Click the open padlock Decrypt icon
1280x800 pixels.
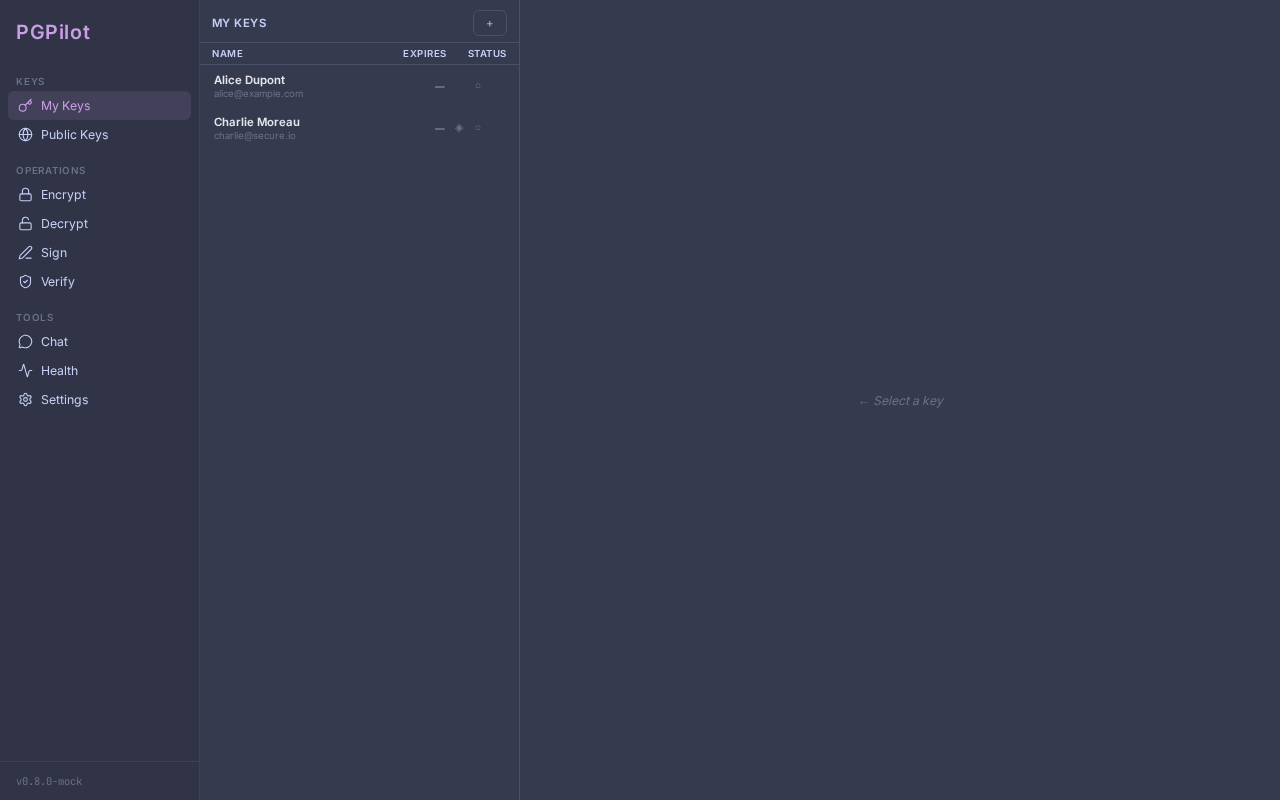click(25, 223)
